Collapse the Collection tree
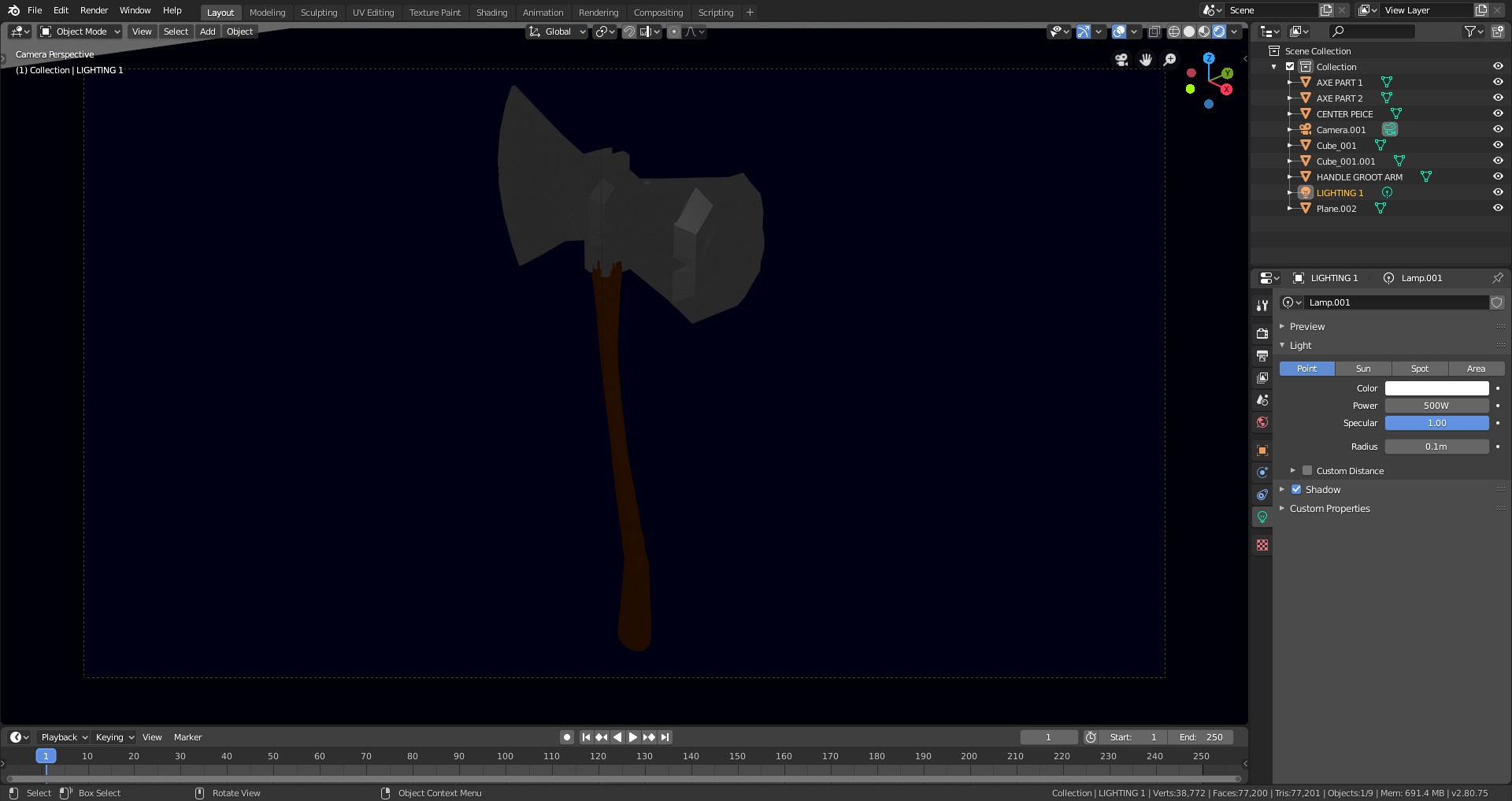 (1274, 66)
